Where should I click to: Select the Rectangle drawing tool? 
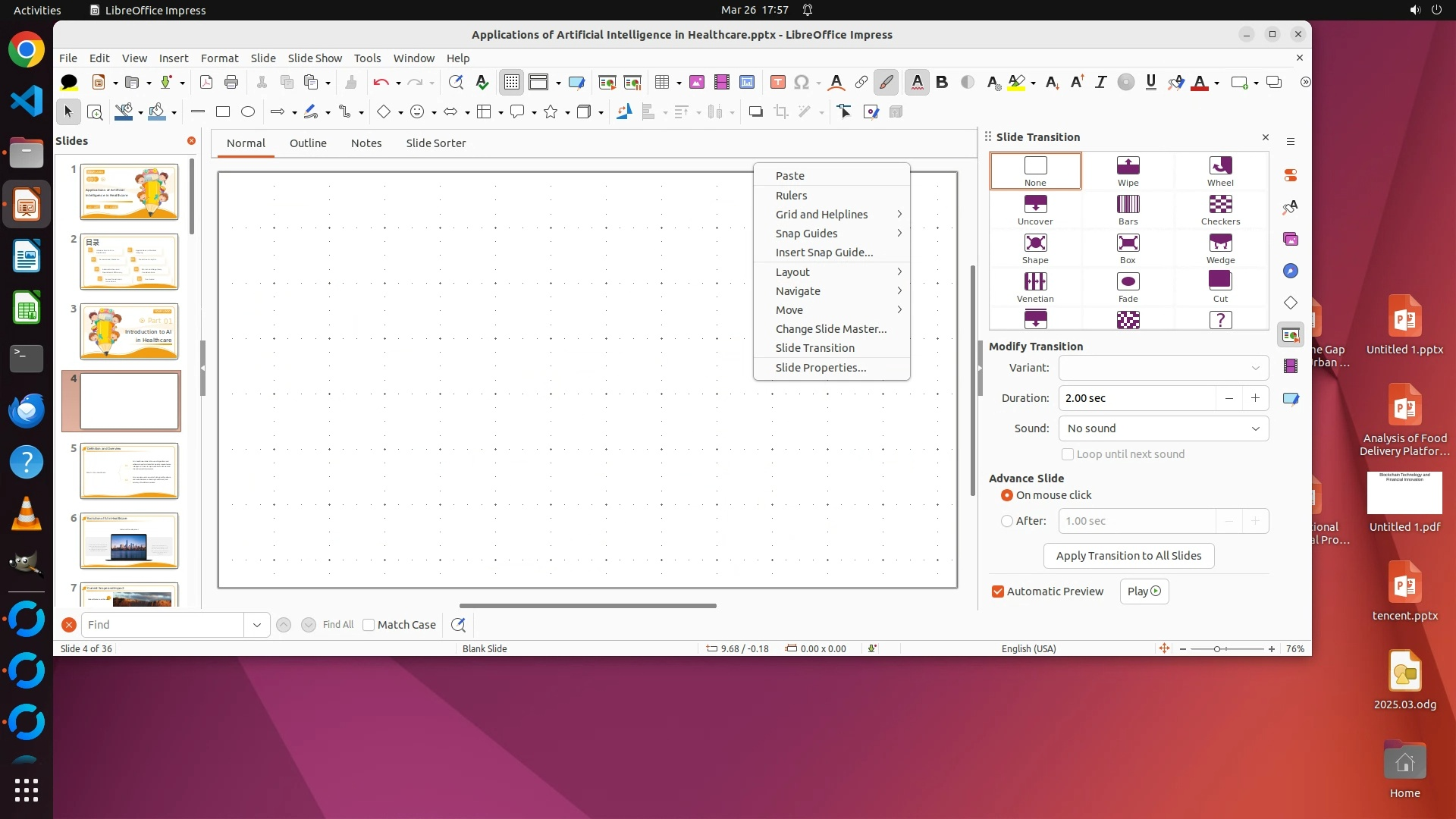coord(223,111)
